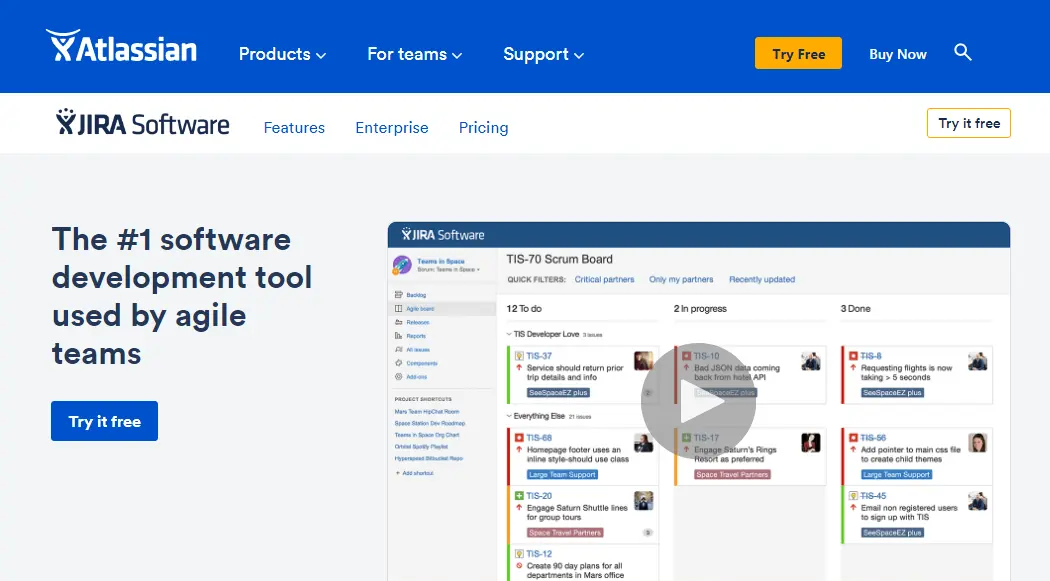Apply the Critical partners quick filter
This screenshot has width=1050, height=581.
pos(604,280)
